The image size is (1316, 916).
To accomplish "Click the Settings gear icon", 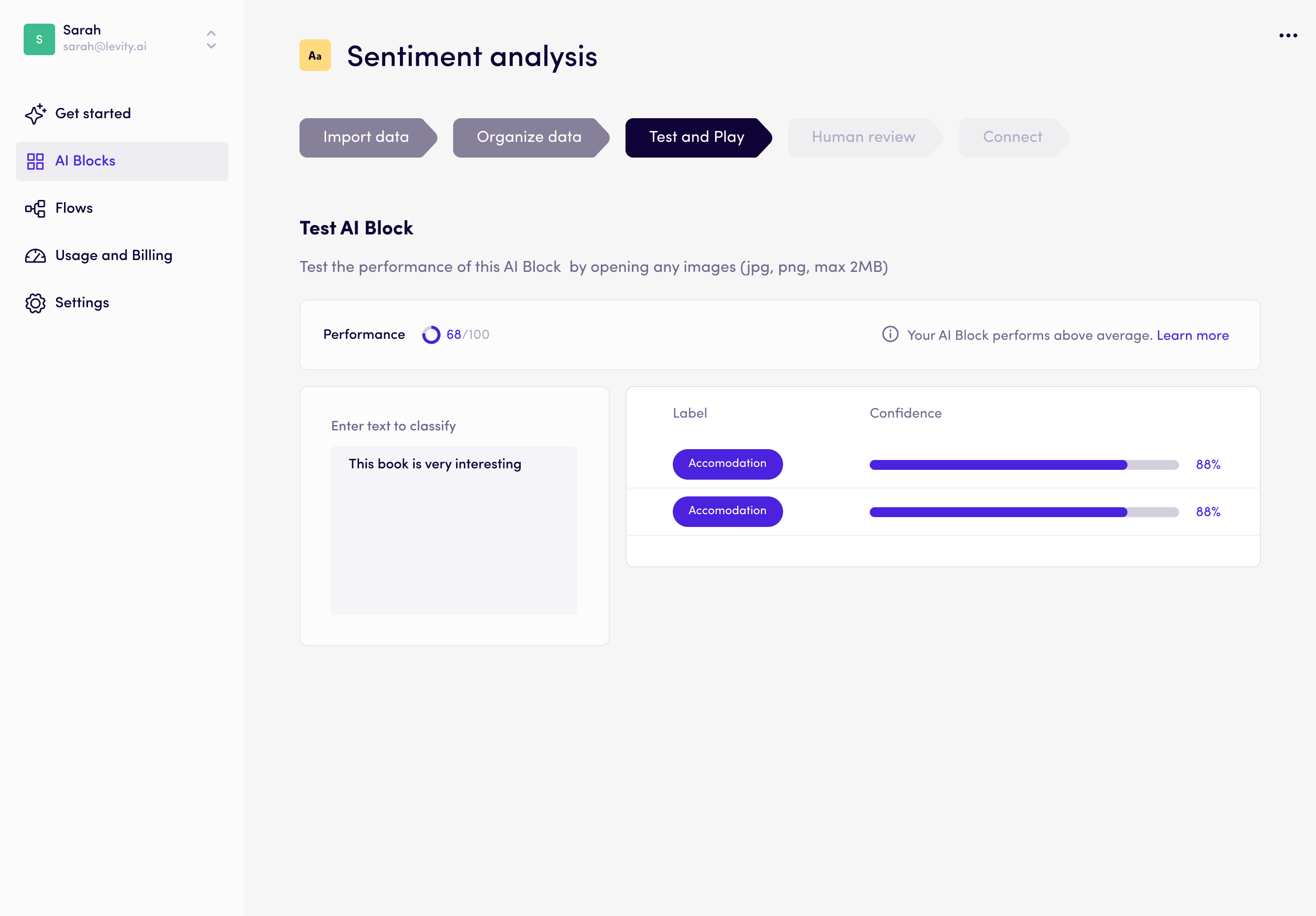I will coord(35,303).
